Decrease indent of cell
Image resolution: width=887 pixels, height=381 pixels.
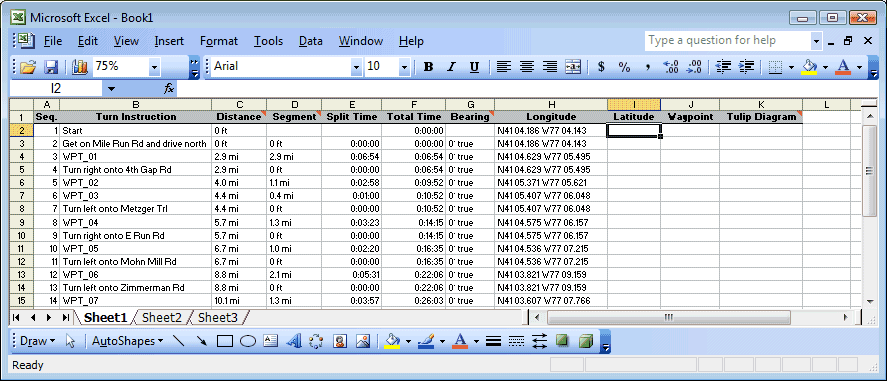(x=723, y=67)
